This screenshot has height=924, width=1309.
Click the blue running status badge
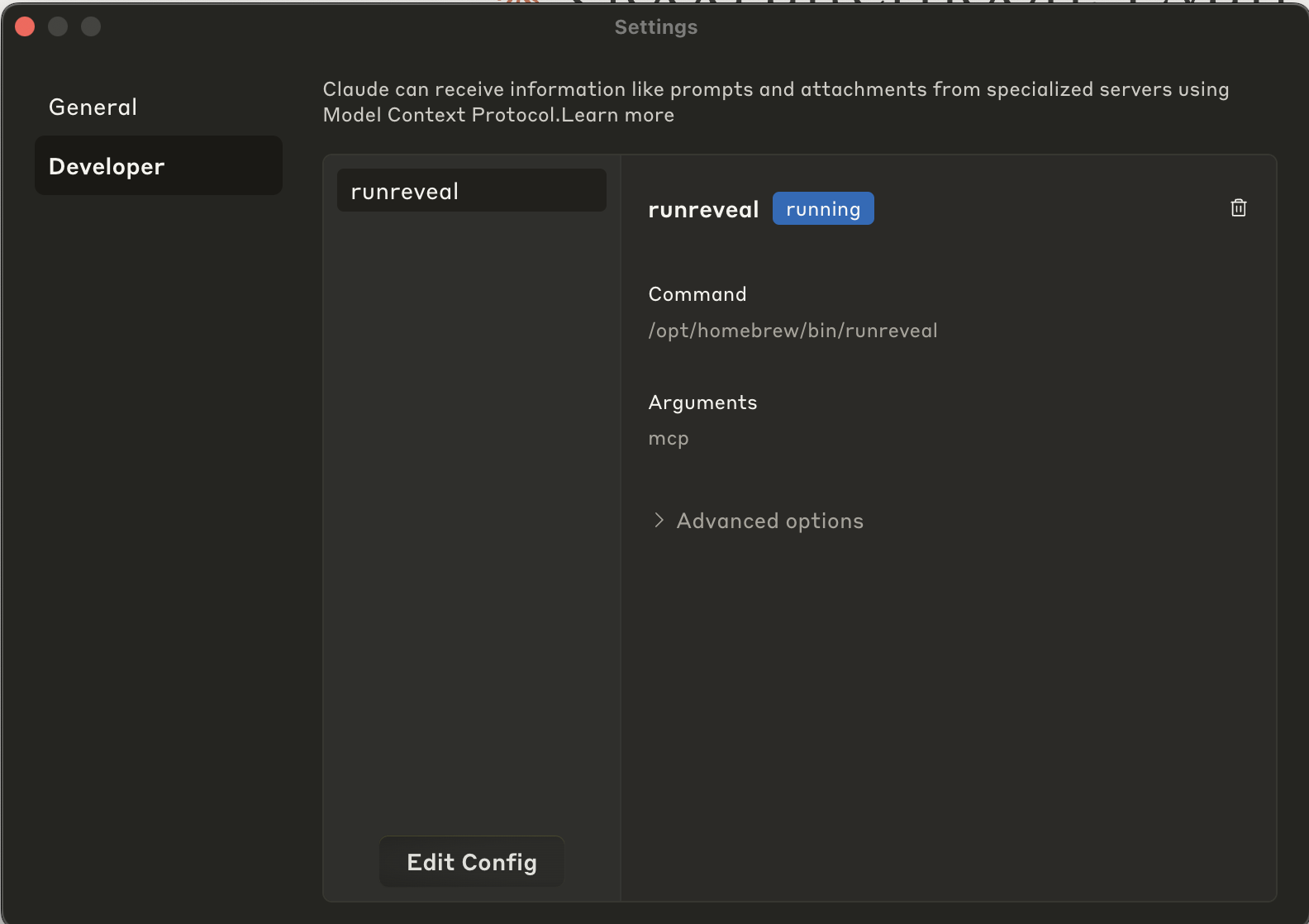coord(822,209)
